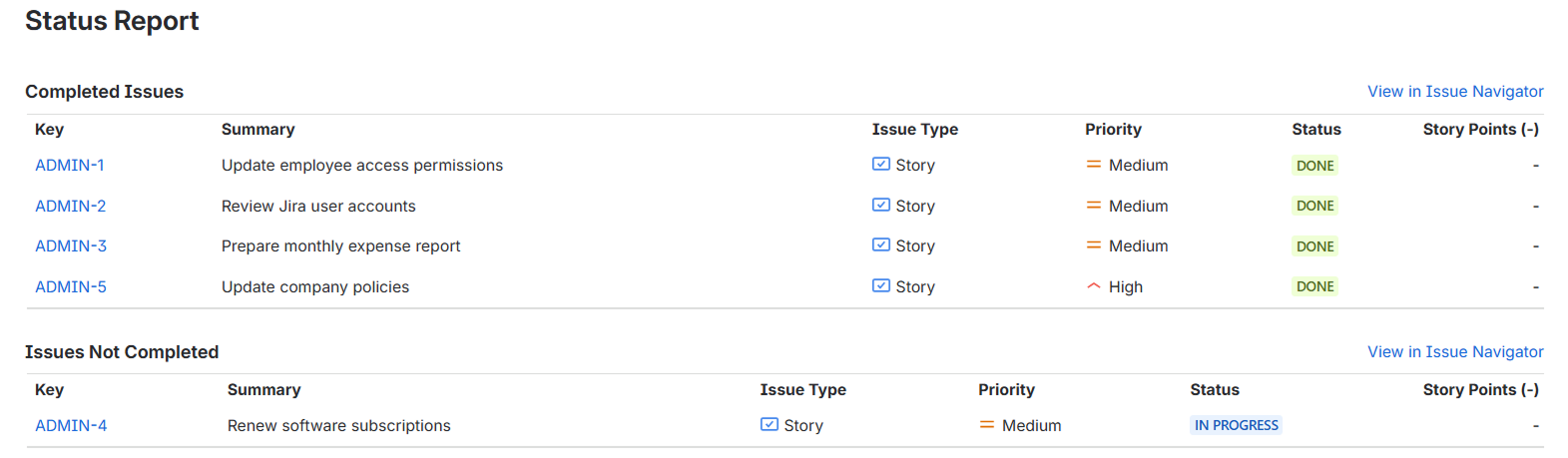This screenshot has width=1568, height=458.
Task: Click Story type icon for ADMIN-2
Action: pos(881,205)
